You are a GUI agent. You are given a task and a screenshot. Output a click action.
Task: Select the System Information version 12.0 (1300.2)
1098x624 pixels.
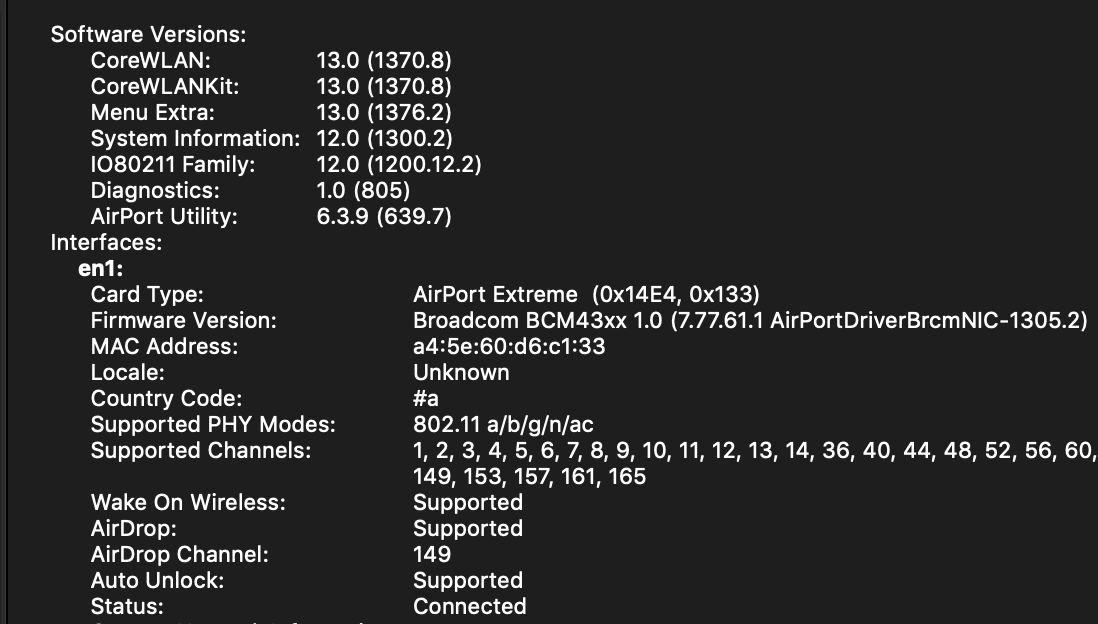(384, 138)
